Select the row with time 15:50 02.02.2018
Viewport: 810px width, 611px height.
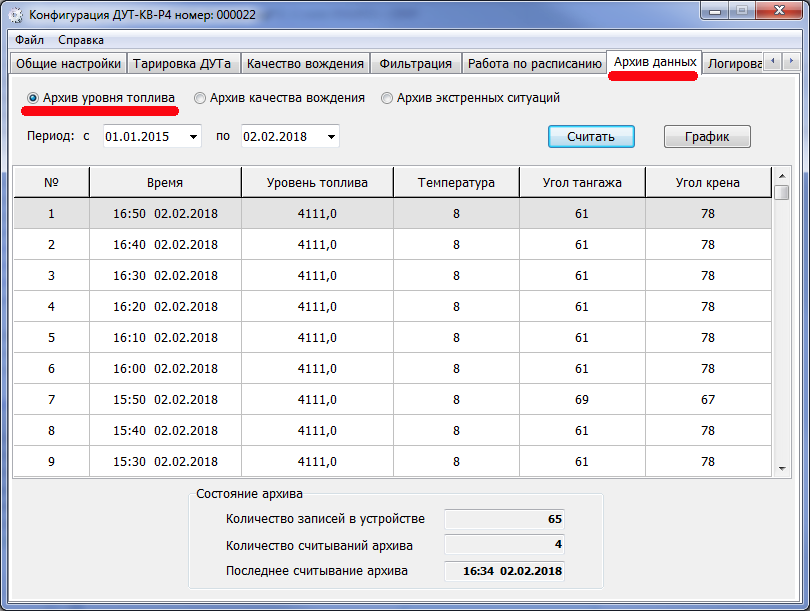392,399
